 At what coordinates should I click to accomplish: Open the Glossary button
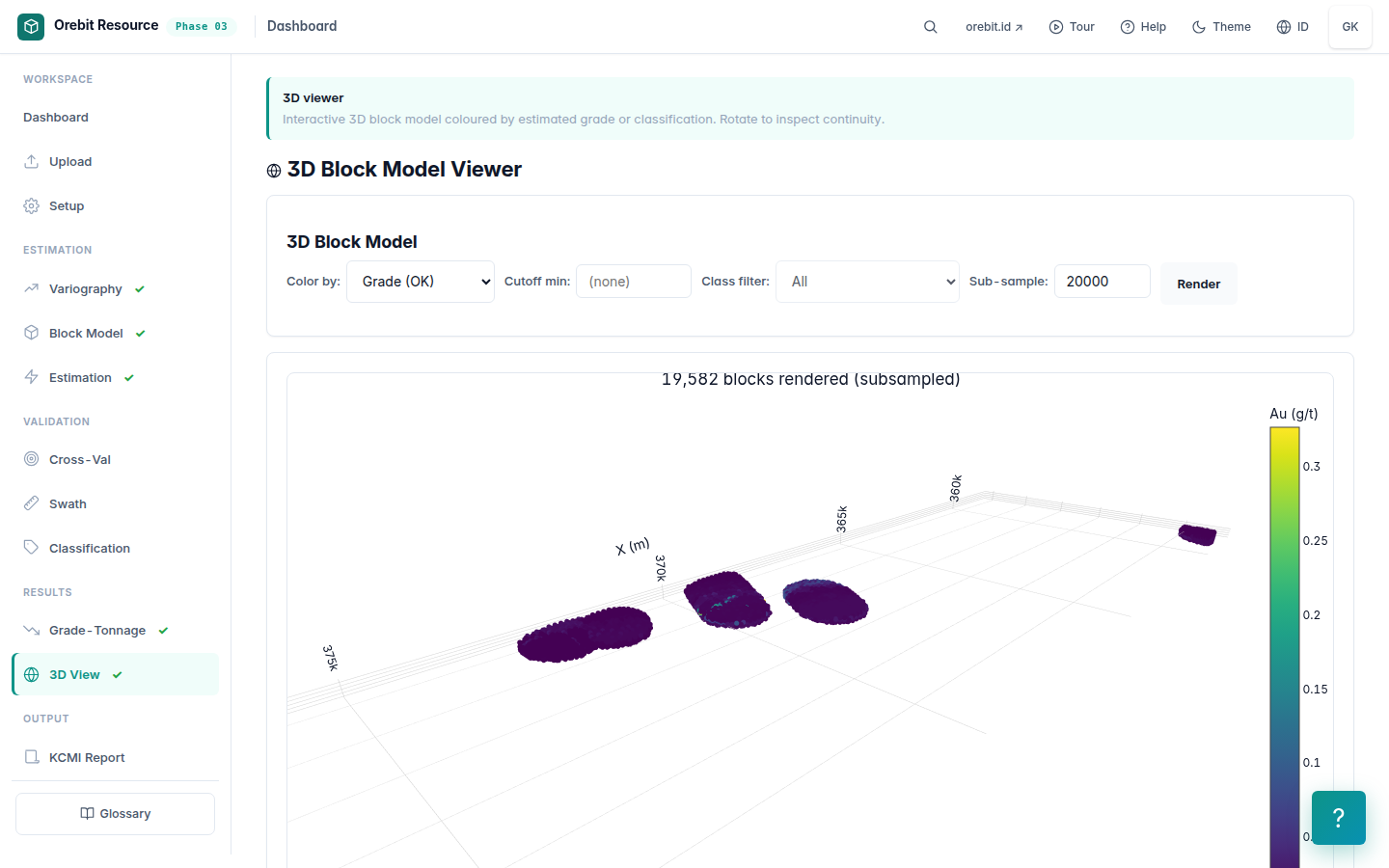point(116,814)
